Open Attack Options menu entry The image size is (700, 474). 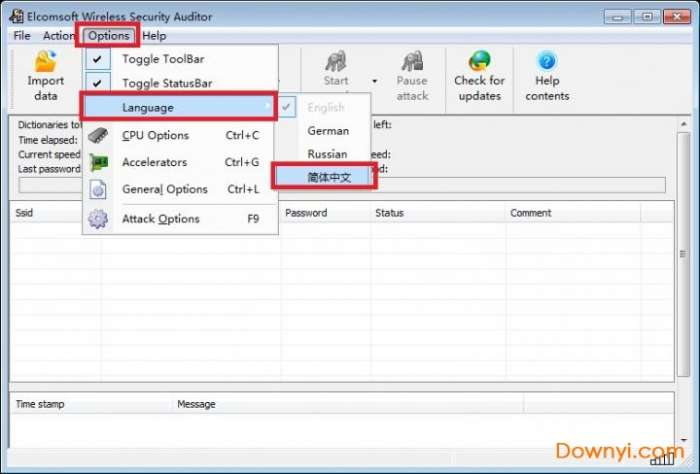[x=180, y=219]
